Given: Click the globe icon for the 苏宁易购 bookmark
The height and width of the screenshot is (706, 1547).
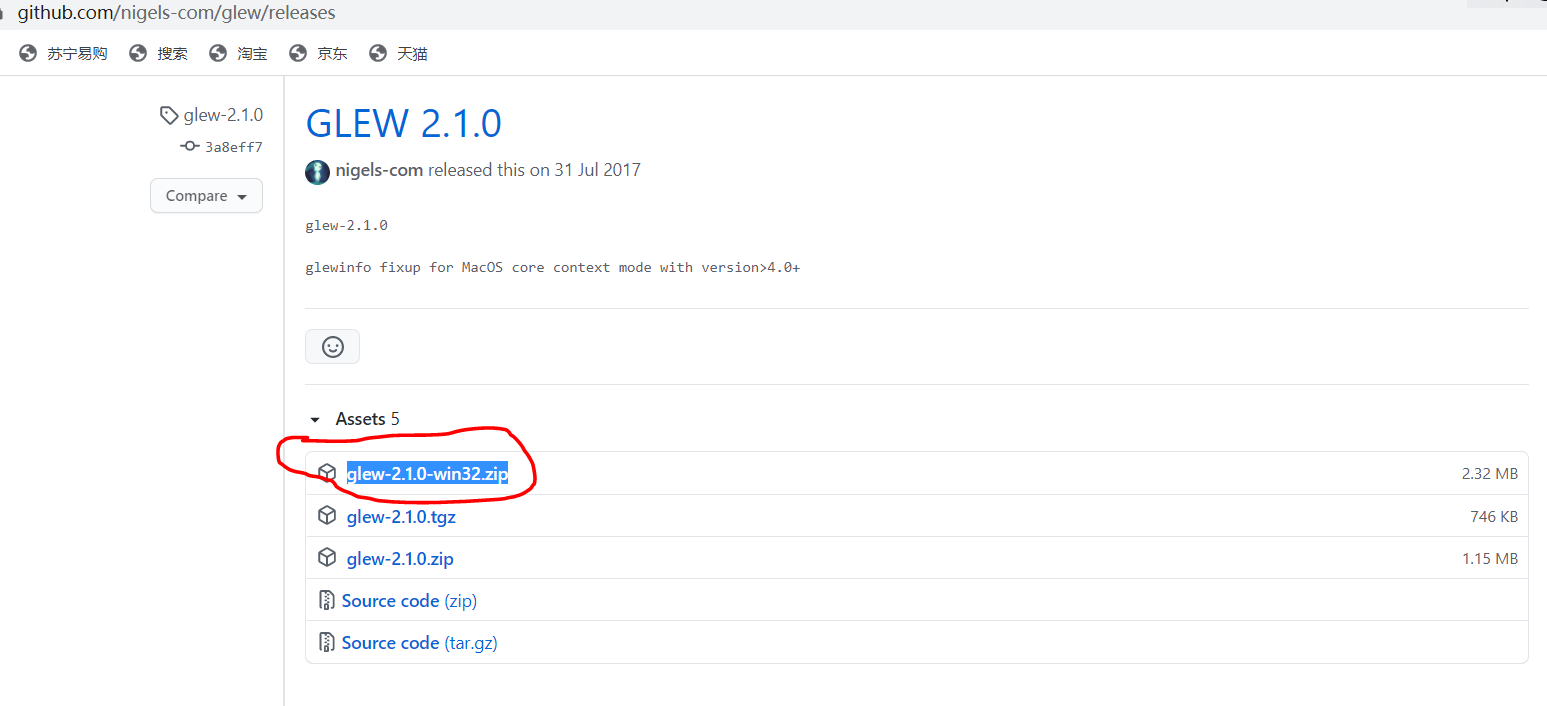Looking at the screenshot, I should point(27,53).
